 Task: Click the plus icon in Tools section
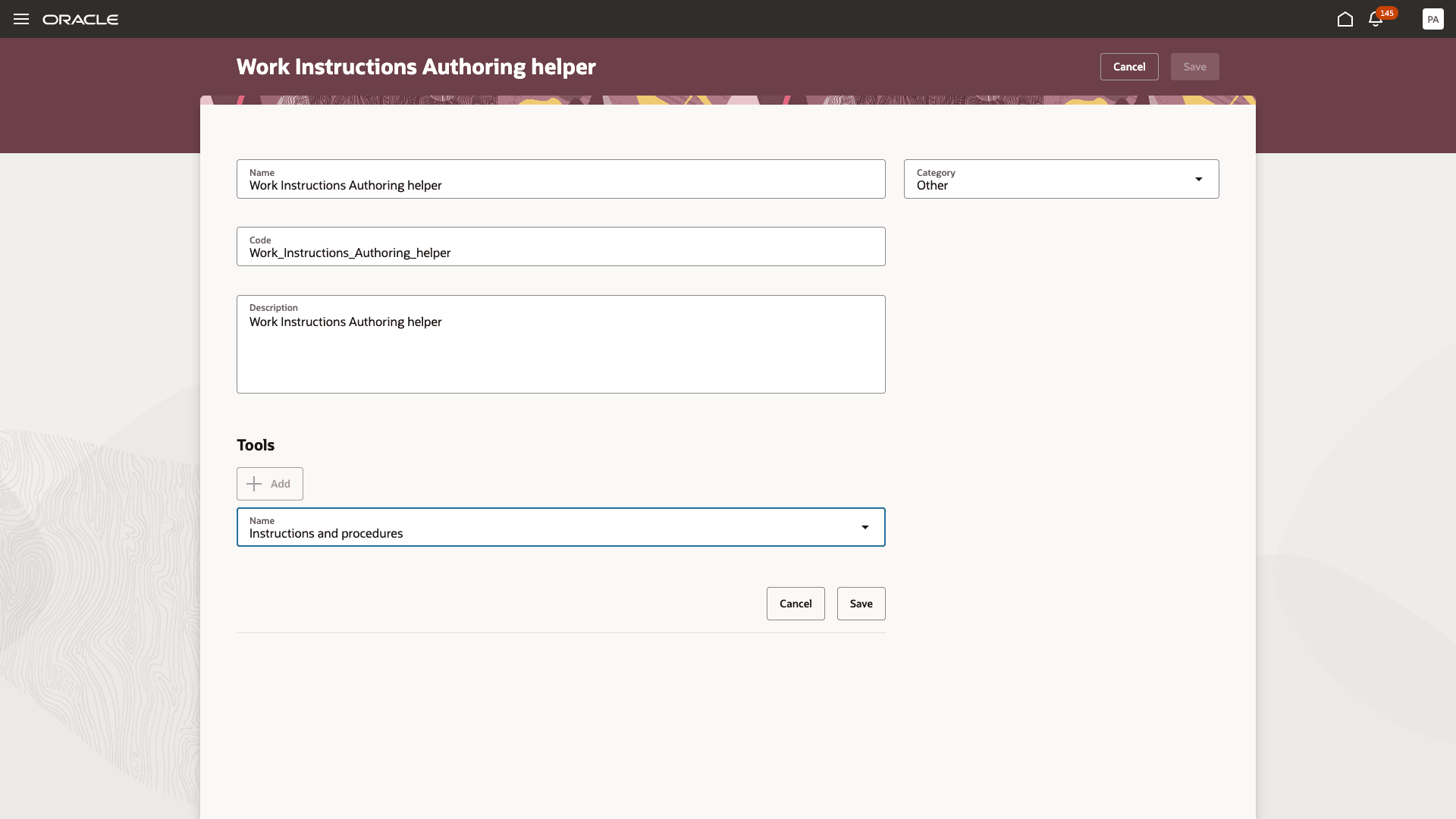coord(254,484)
